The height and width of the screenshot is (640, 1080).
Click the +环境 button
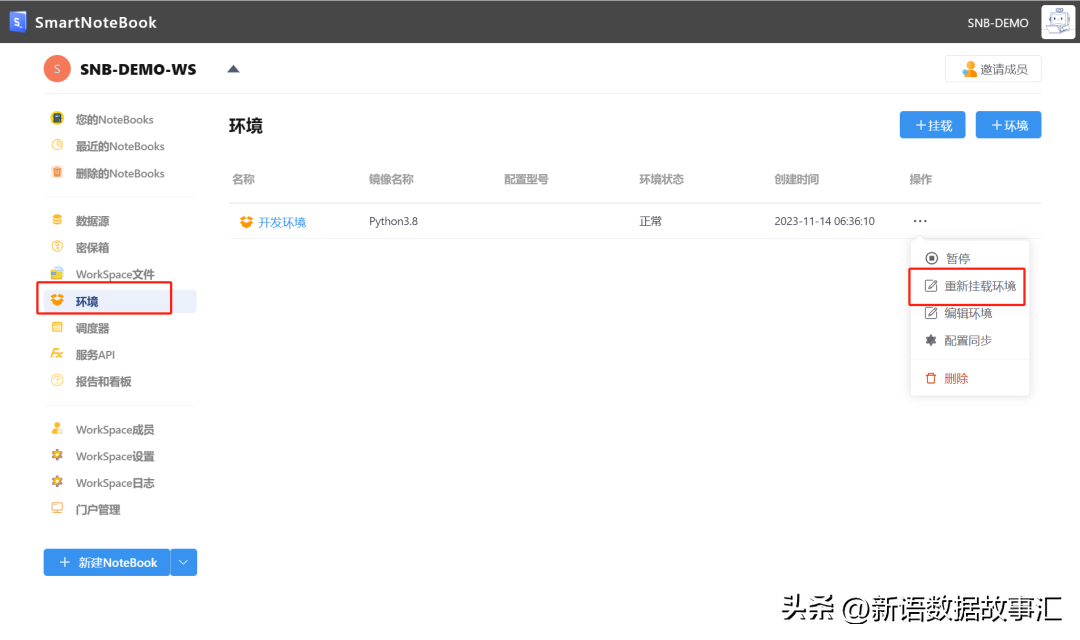tap(1008, 125)
